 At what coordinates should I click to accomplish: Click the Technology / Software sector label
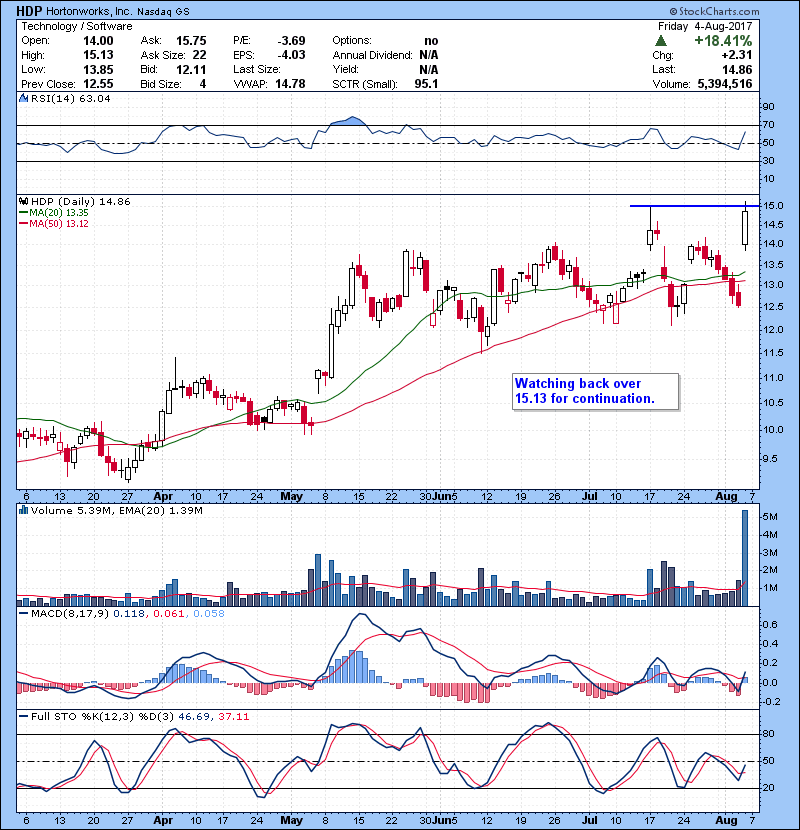click(77, 26)
